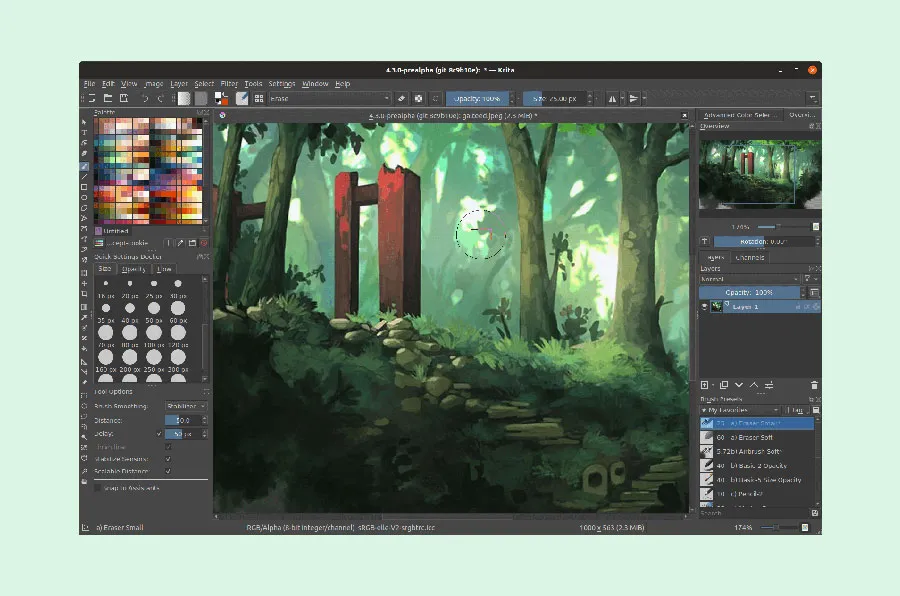Open the Filter menu
The height and width of the screenshot is (596, 900).
(x=228, y=83)
